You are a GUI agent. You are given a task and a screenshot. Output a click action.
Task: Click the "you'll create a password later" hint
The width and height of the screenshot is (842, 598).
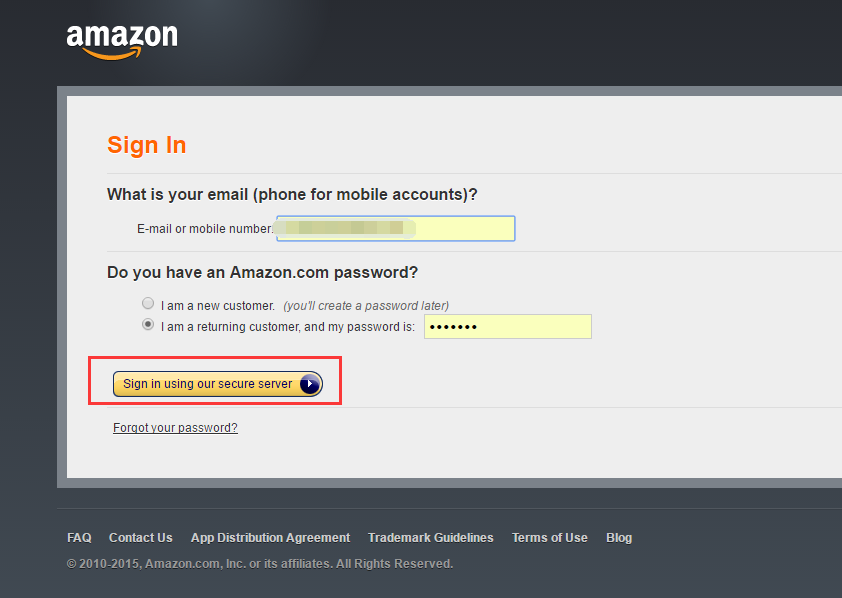tap(366, 306)
